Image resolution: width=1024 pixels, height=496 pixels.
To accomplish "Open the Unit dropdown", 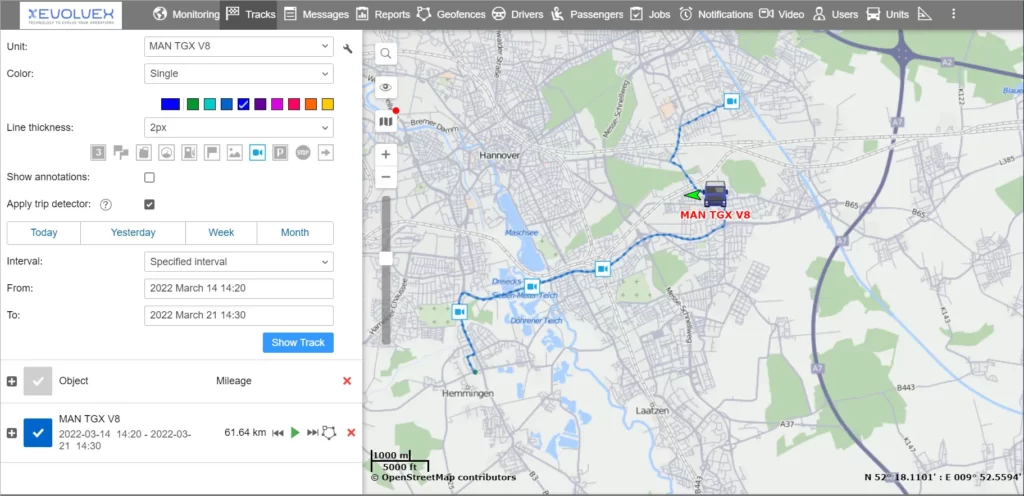I will [238, 47].
